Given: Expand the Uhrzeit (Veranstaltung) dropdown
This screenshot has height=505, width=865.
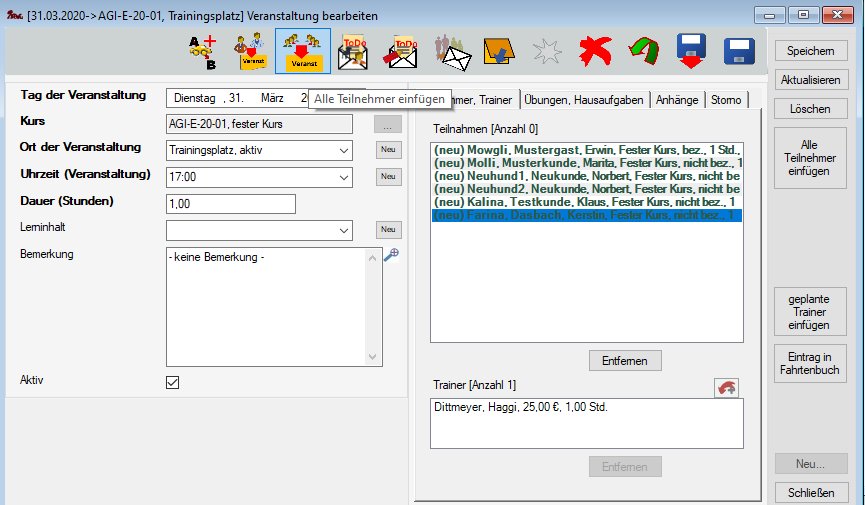Looking at the screenshot, I should 343,177.
